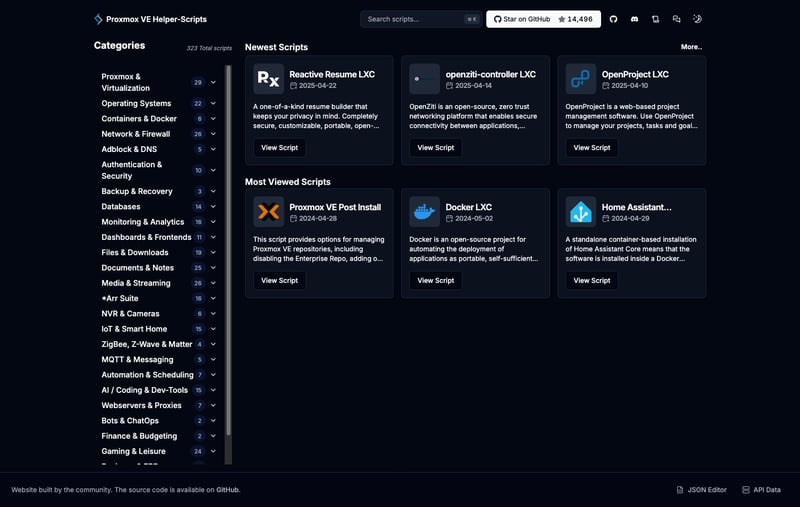Open the Discord icon link

(x=635, y=19)
